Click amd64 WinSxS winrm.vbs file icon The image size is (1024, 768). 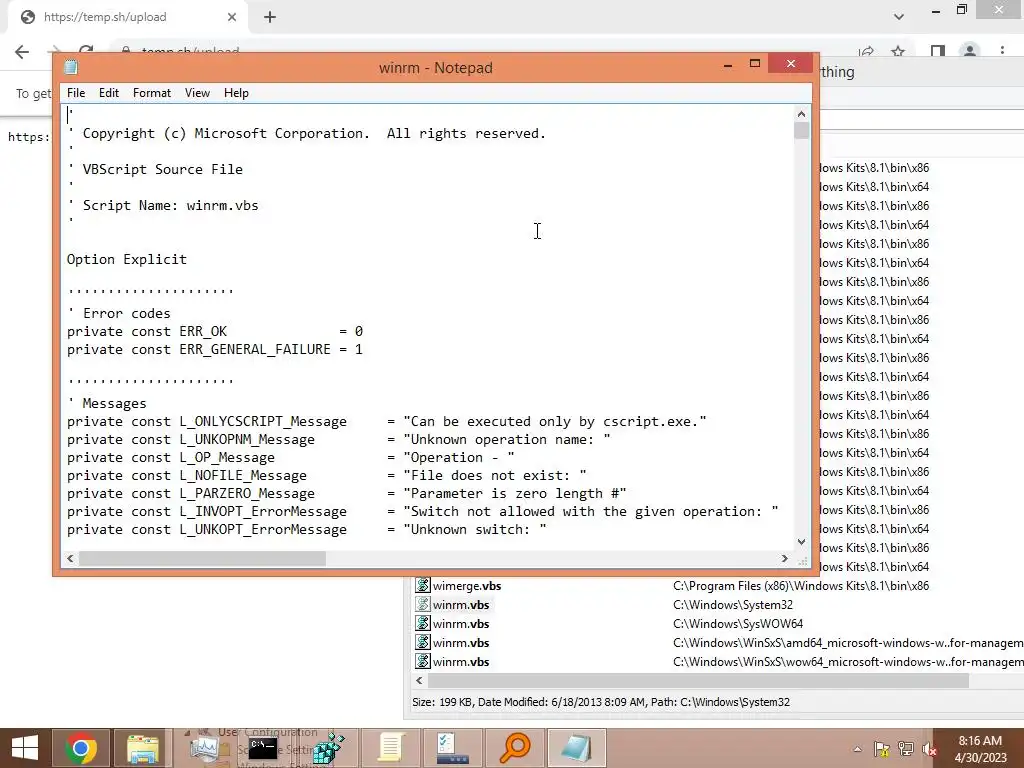coord(423,643)
